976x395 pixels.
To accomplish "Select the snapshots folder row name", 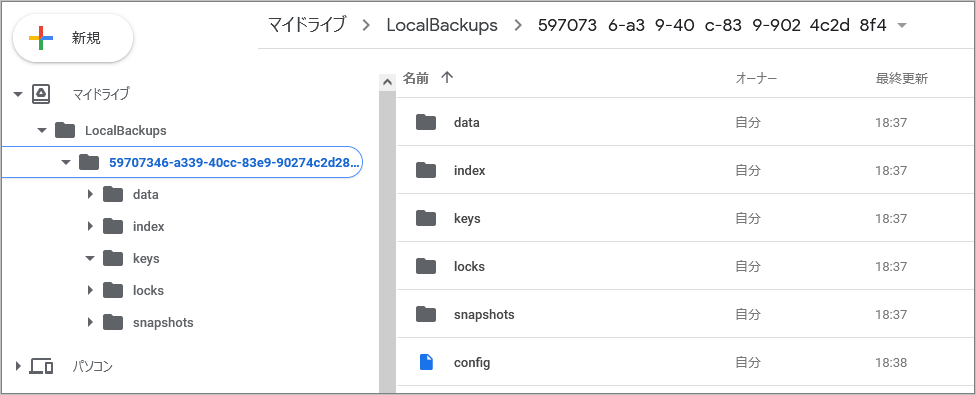I will [x=484, y=314].
